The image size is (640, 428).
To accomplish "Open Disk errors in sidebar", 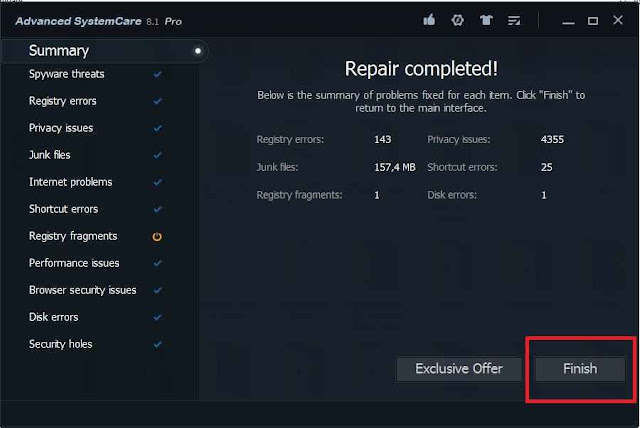I will click(53, 317).
